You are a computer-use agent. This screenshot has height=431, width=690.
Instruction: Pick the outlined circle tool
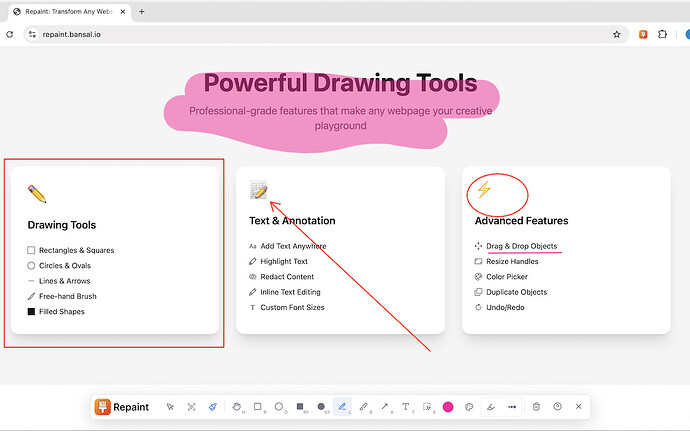coord(279,407)
